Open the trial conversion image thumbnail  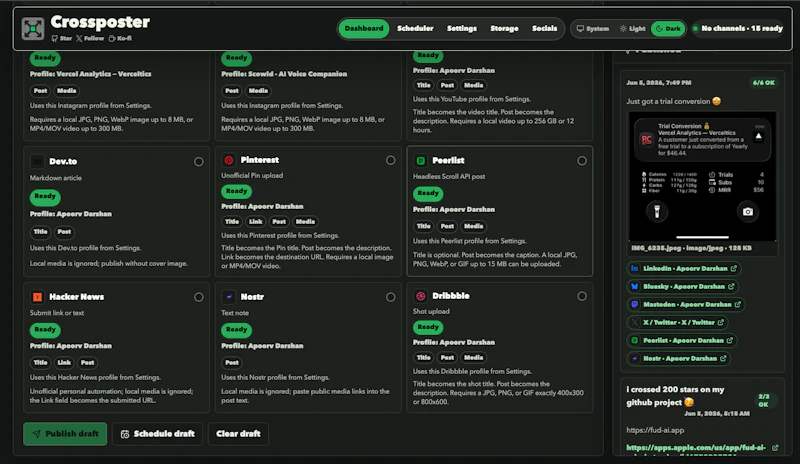point(703,176)
